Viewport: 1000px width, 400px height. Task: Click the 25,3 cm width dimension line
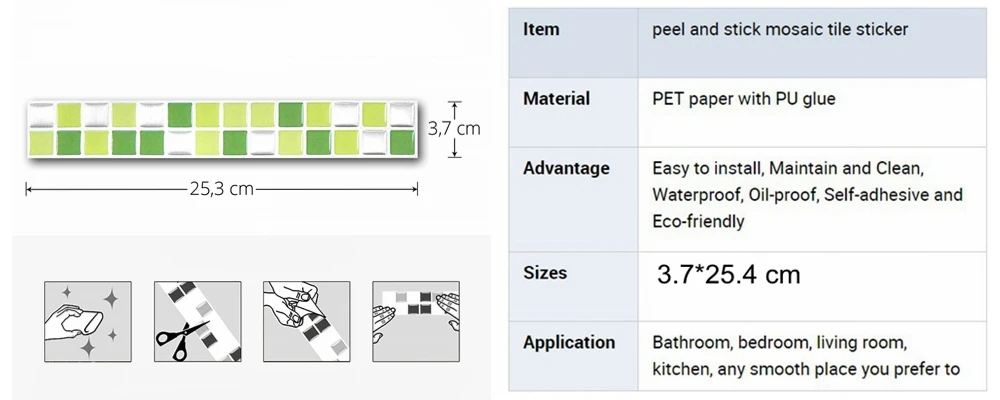click(221, 189)
